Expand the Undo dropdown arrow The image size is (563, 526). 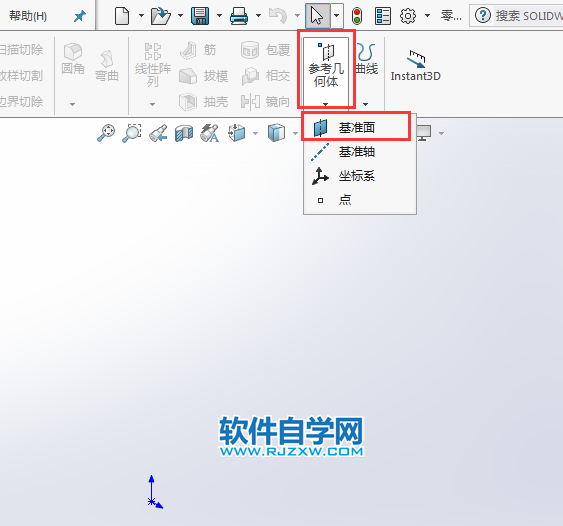coord(297,16)
